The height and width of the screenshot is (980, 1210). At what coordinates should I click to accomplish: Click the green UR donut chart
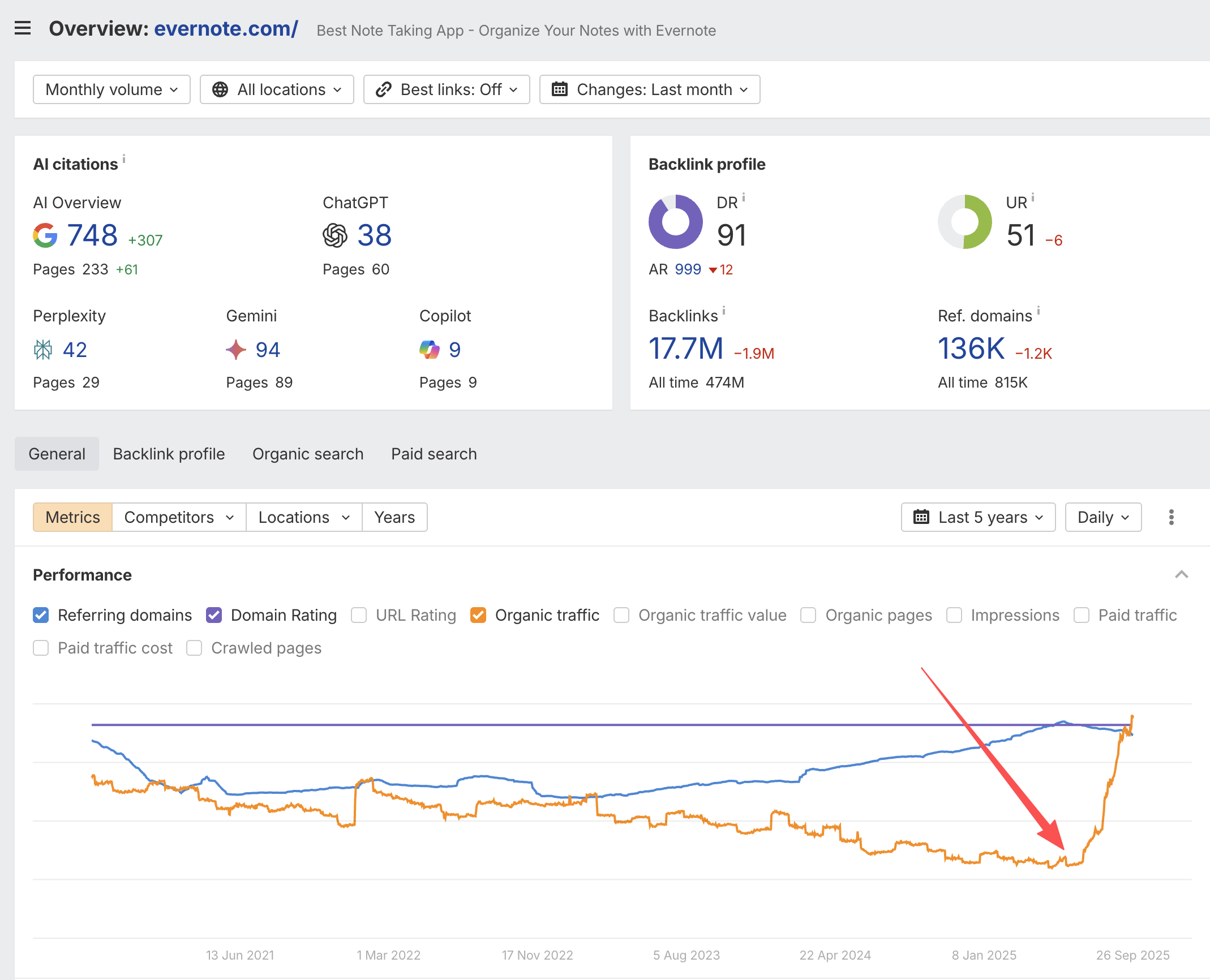[x=965, y=222]
